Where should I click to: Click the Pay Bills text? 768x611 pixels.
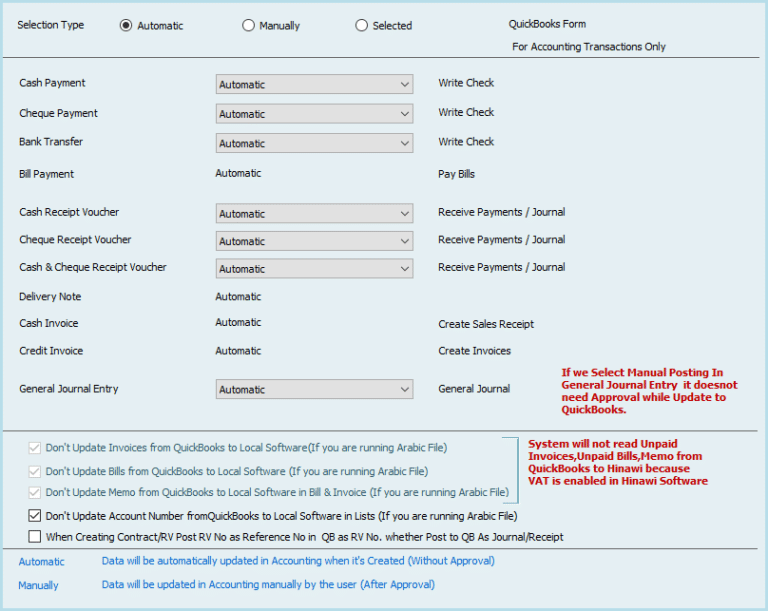pos(456,174)
